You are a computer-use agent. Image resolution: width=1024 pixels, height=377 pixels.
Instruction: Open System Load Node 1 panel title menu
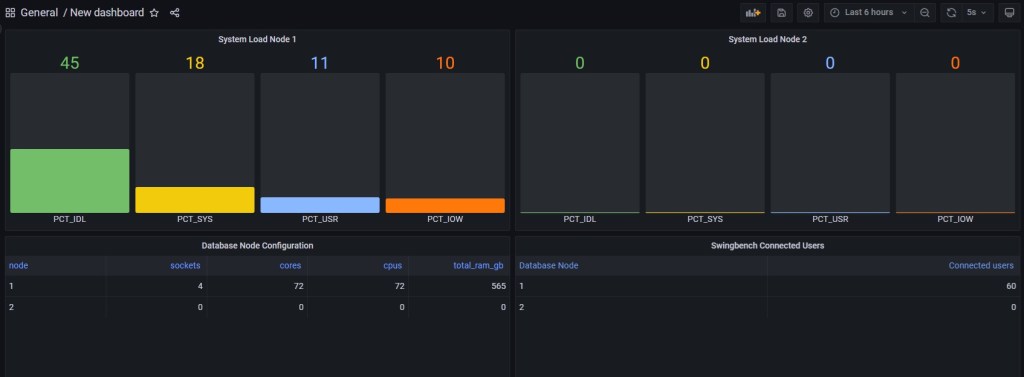[257, 39]
